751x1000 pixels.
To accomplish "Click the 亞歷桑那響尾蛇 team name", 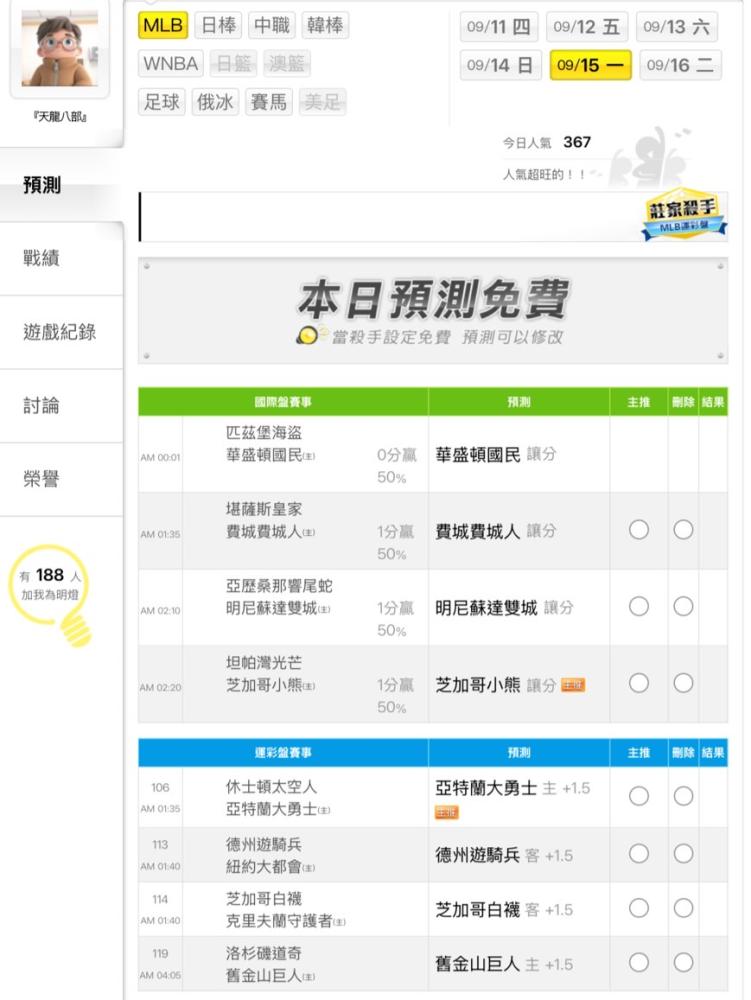I will [x=279, y=585].
